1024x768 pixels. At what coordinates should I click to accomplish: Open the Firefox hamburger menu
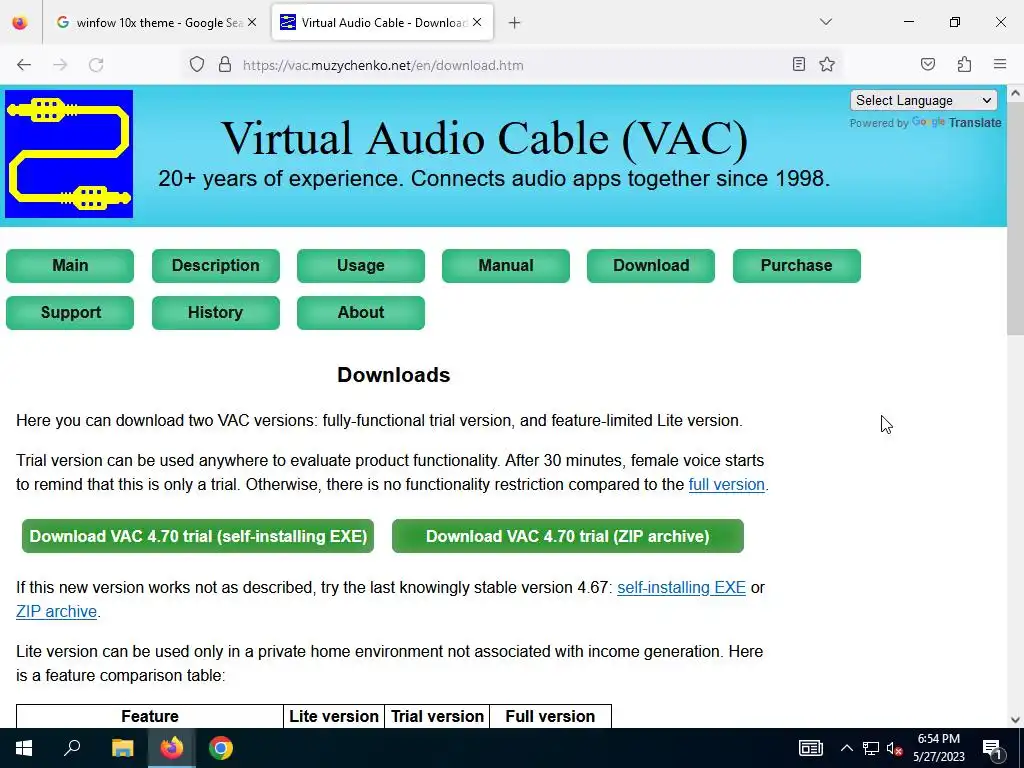[x=1000, y=64]
